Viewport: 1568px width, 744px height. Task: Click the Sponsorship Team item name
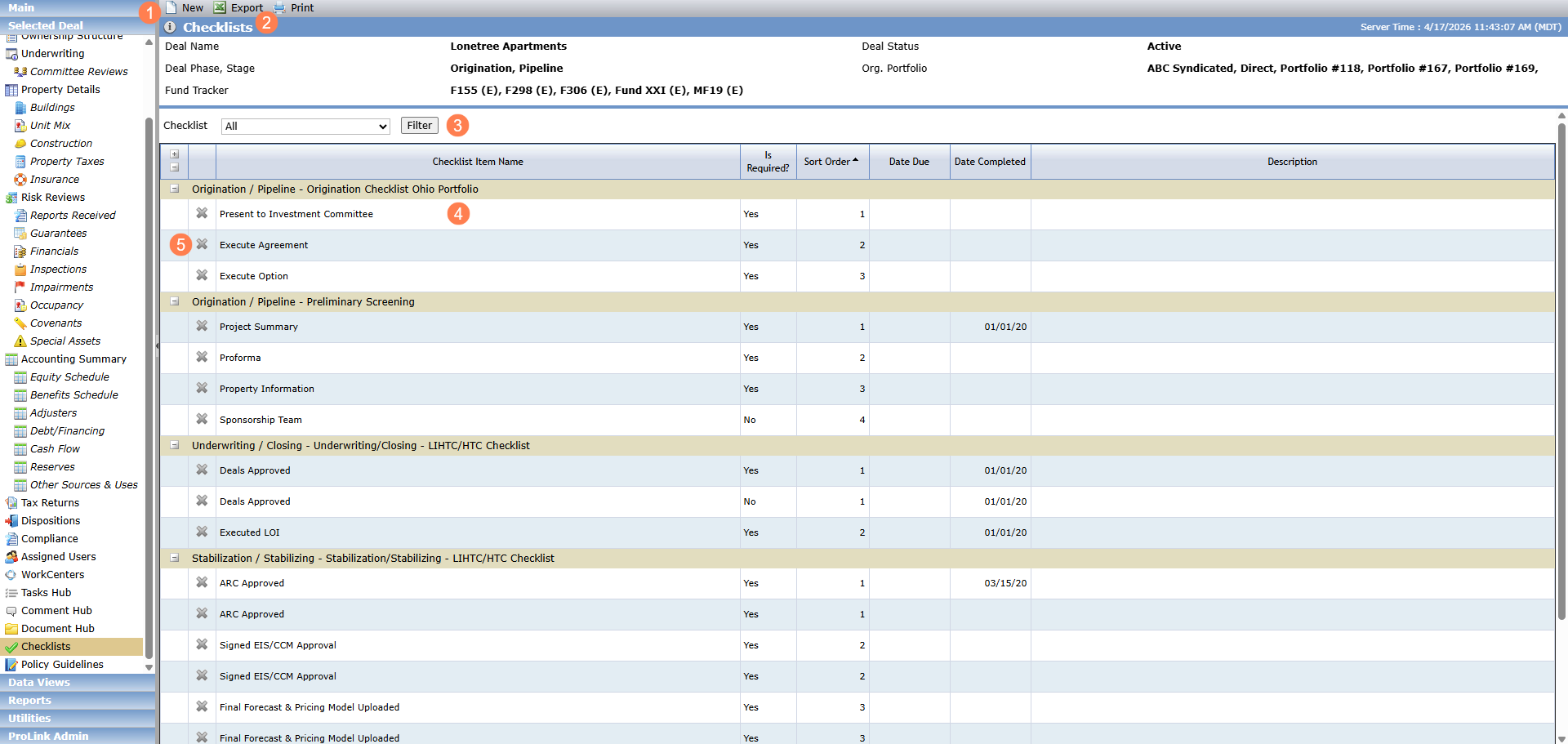click(x=261, y=420)
